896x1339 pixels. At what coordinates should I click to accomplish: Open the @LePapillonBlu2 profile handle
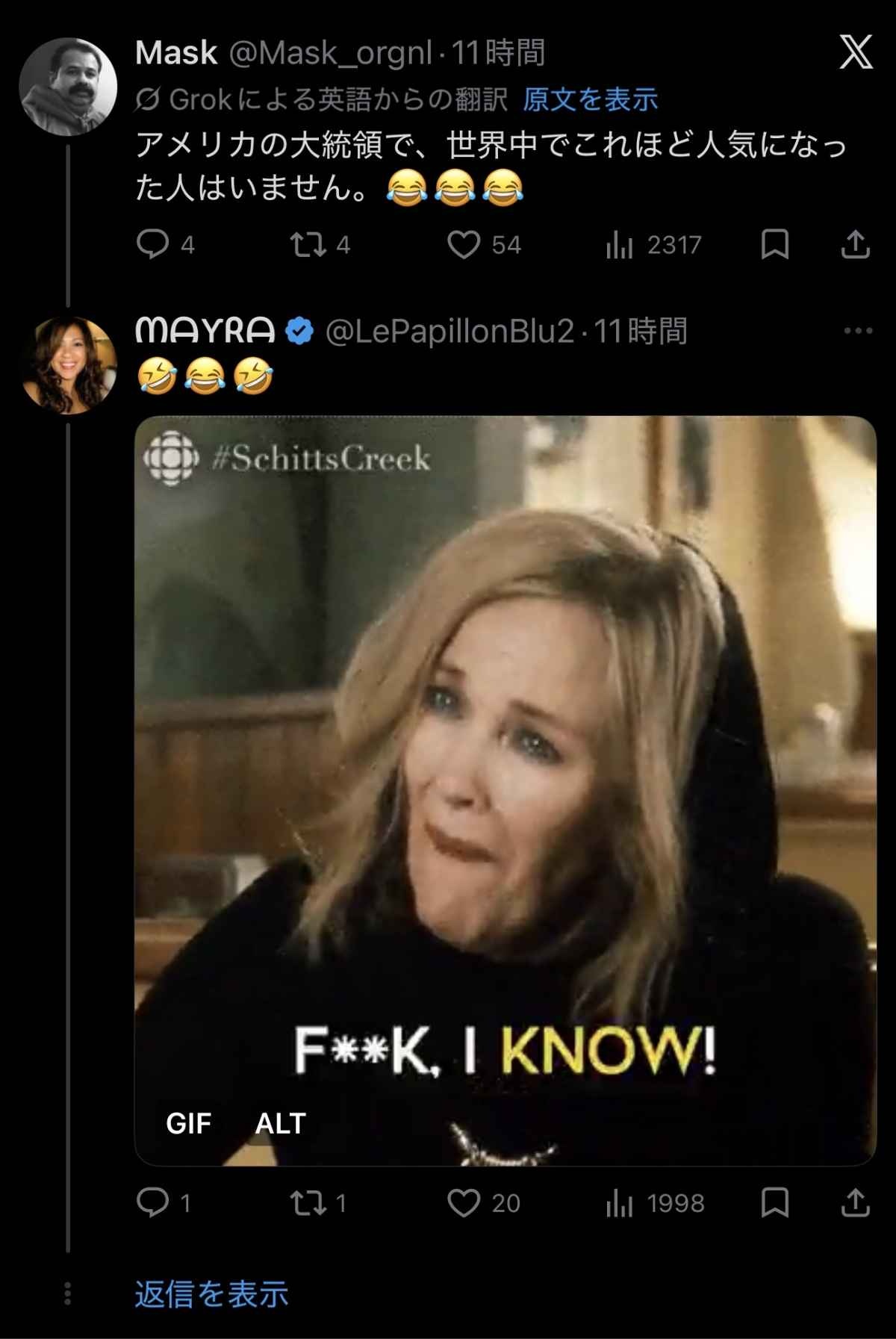(449, 331)
